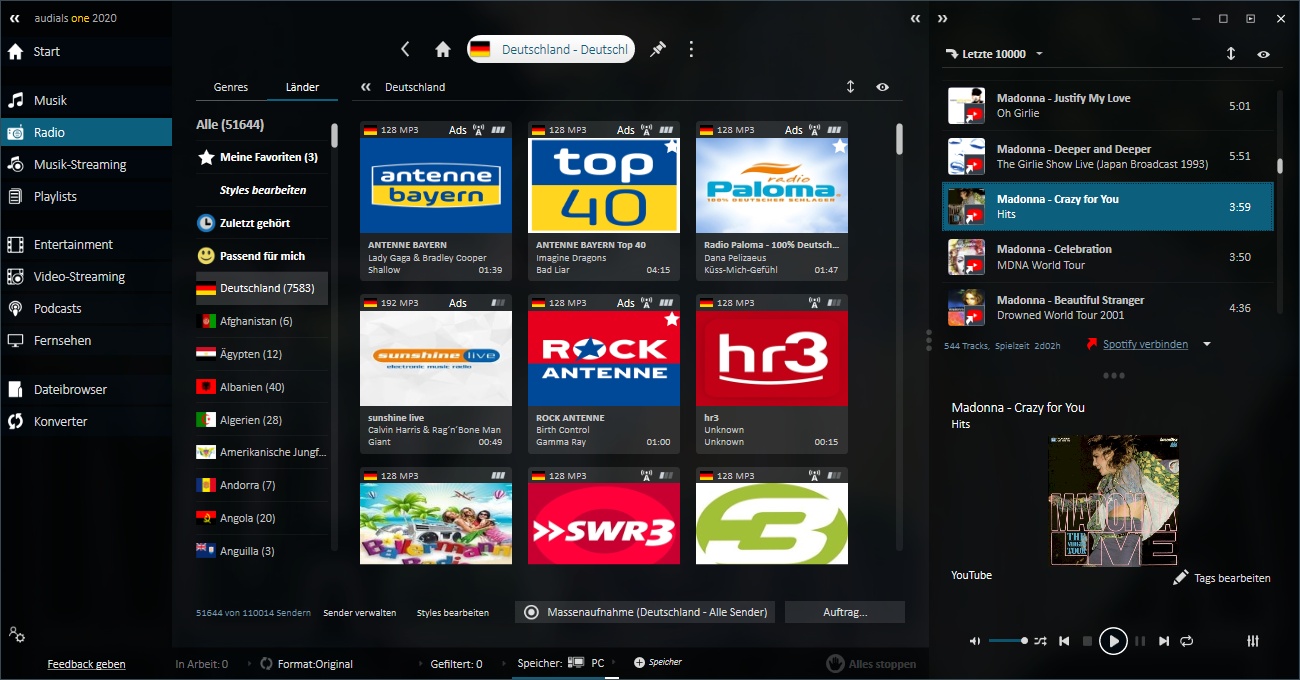This screenshot has width=1300, height=680.
Task: Open the Entertainment section
Action: click(x=86, y=244)
